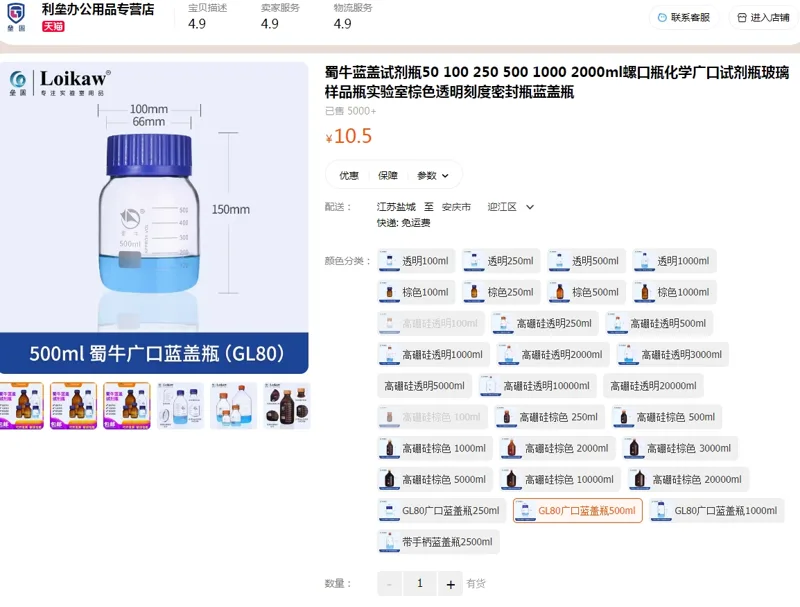
Task: Open the fourth gallery thumbnail with diagram
Action: point(180,406)
